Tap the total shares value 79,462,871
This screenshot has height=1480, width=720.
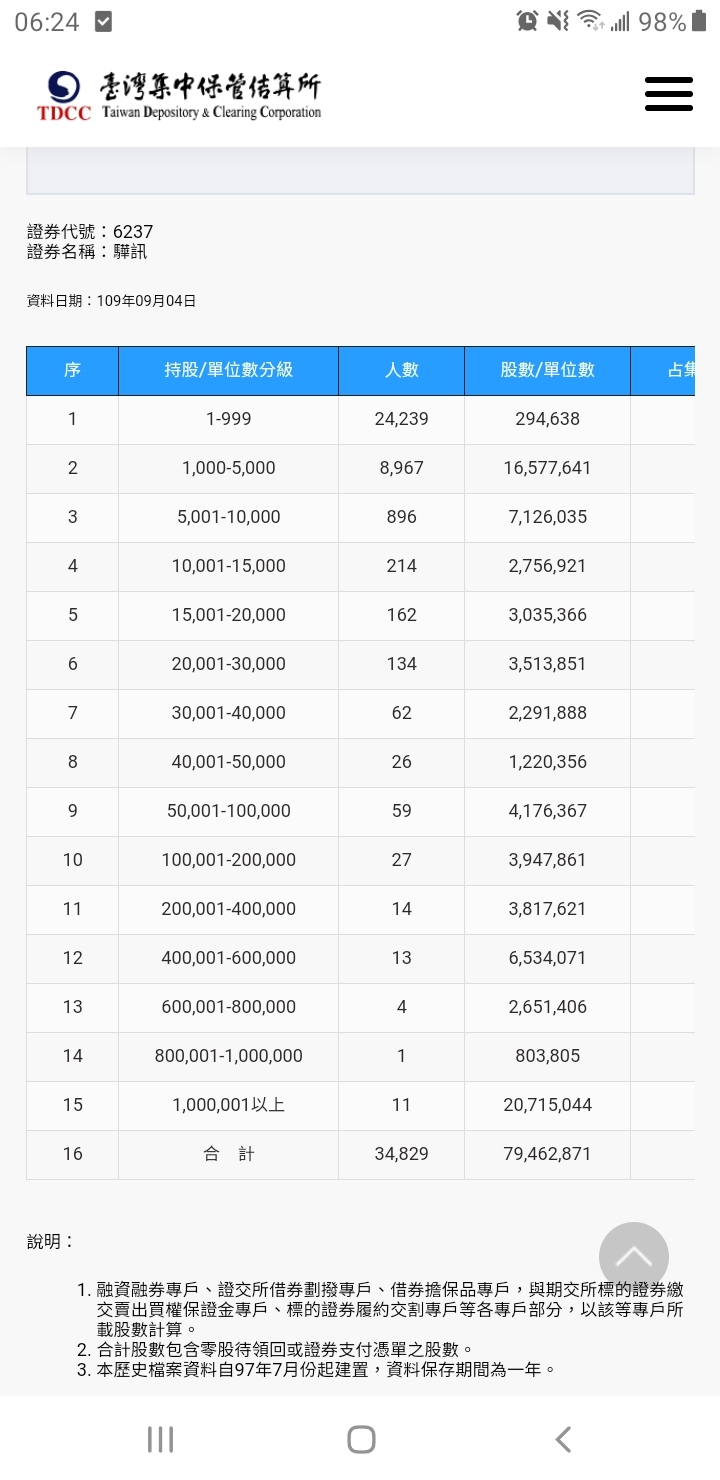point(547,1154)
